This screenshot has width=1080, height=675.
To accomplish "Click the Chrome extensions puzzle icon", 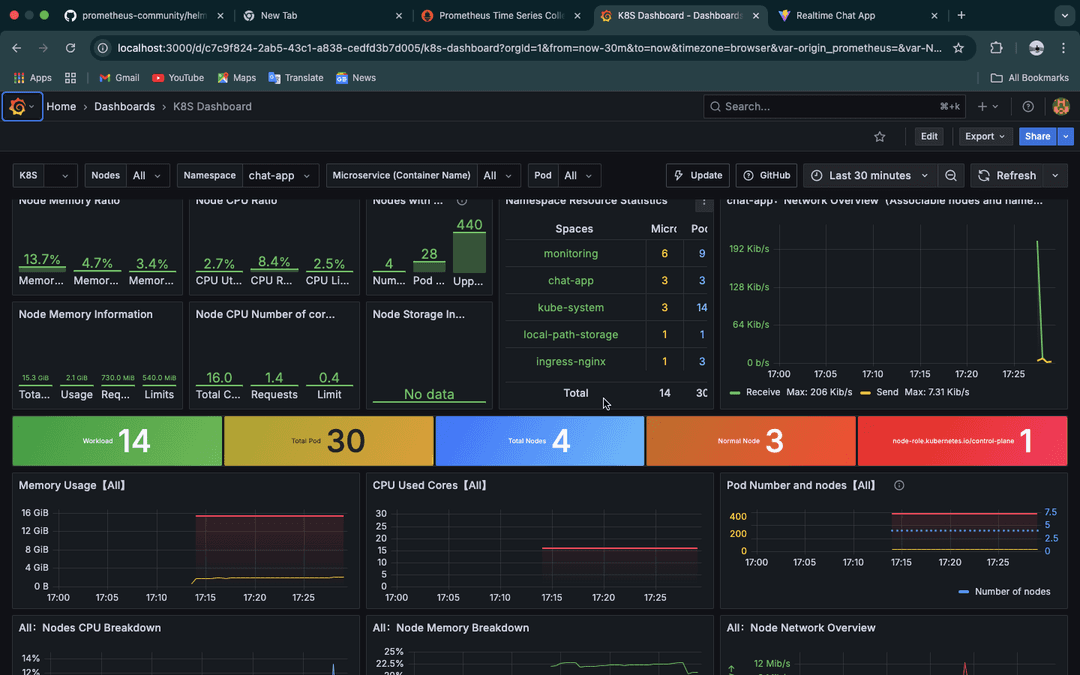I will [x=996, y=48].
